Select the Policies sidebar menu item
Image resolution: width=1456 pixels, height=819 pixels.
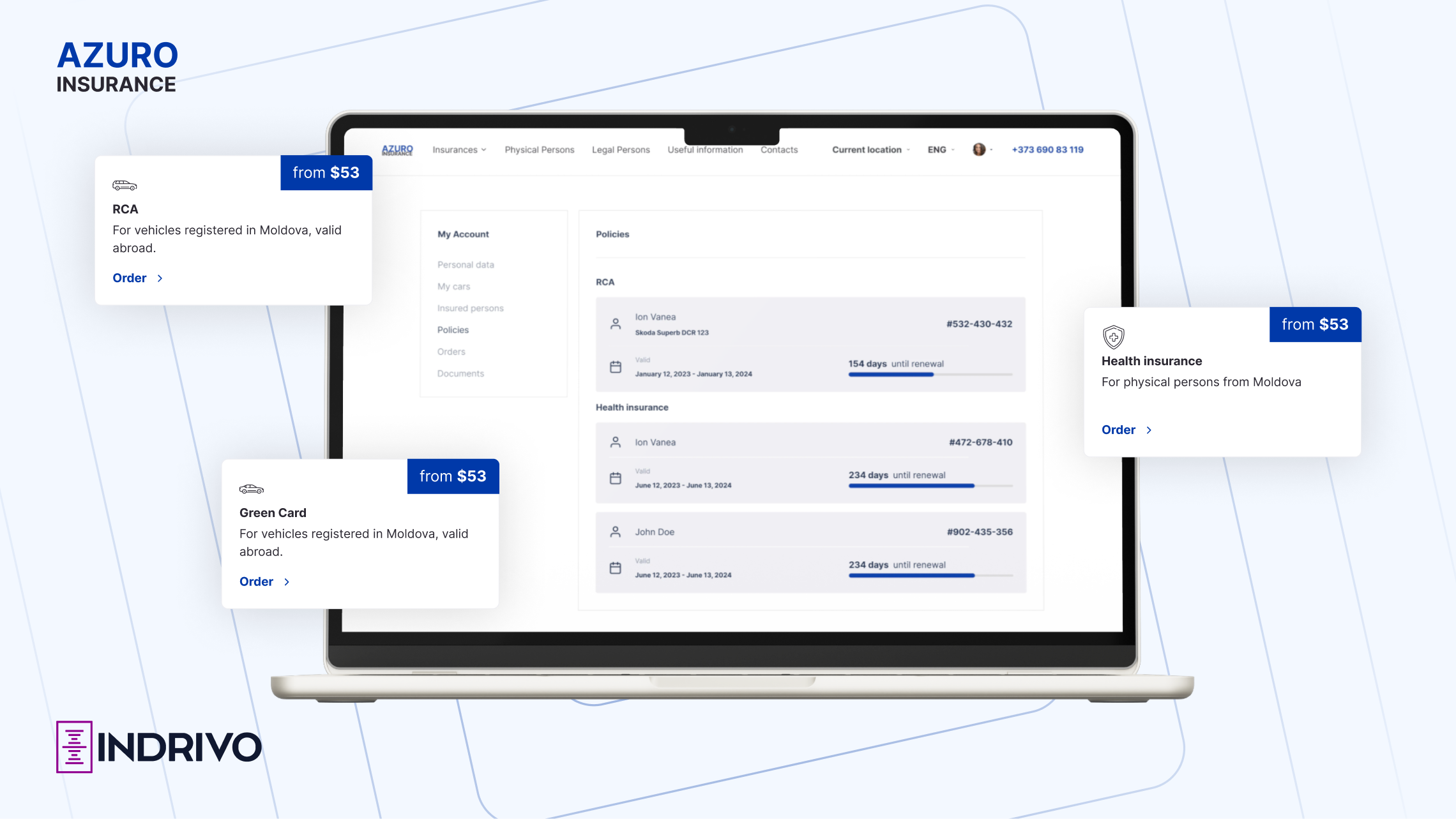pos(452,329)
